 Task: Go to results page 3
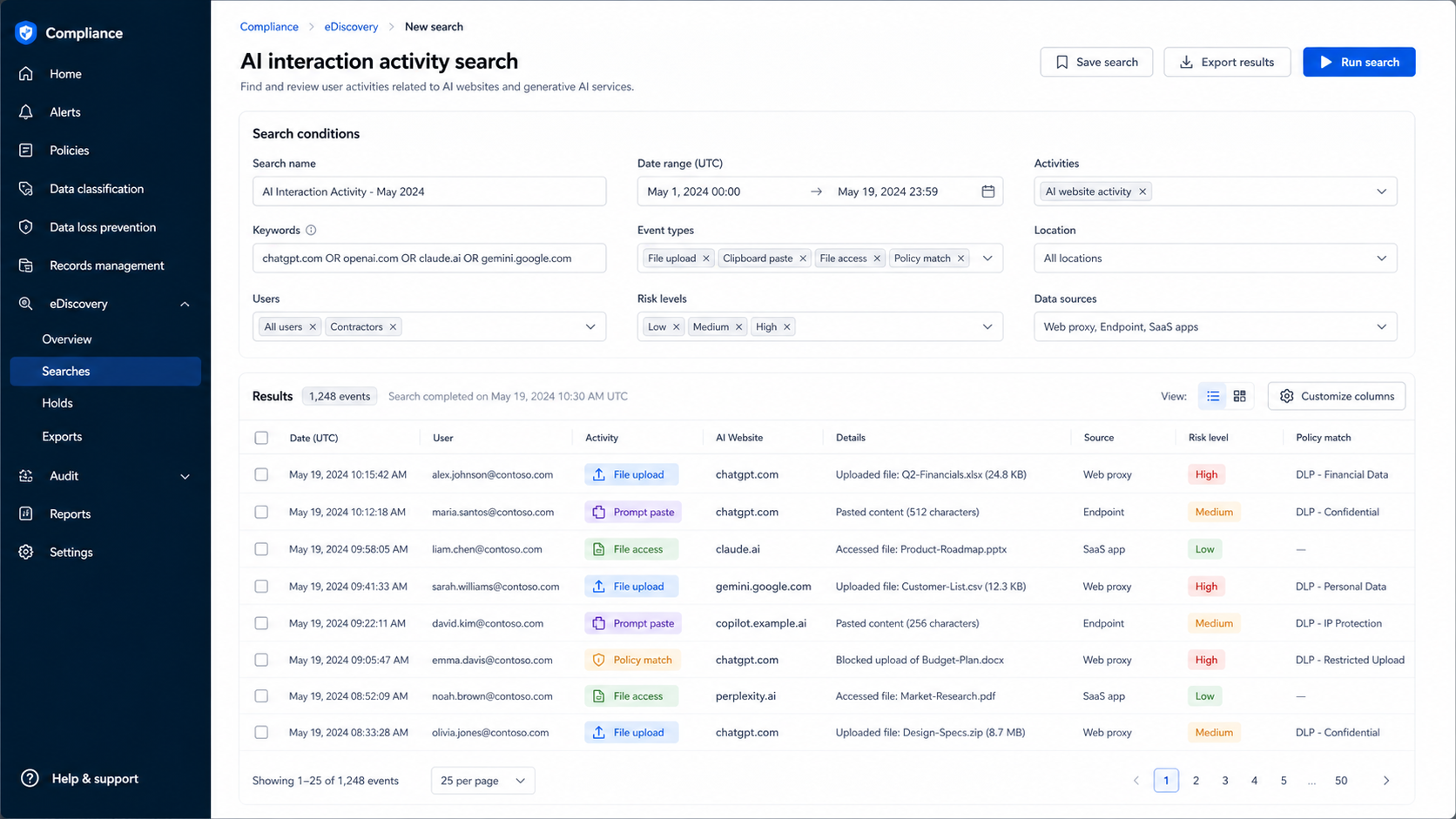click(1225, 781)
